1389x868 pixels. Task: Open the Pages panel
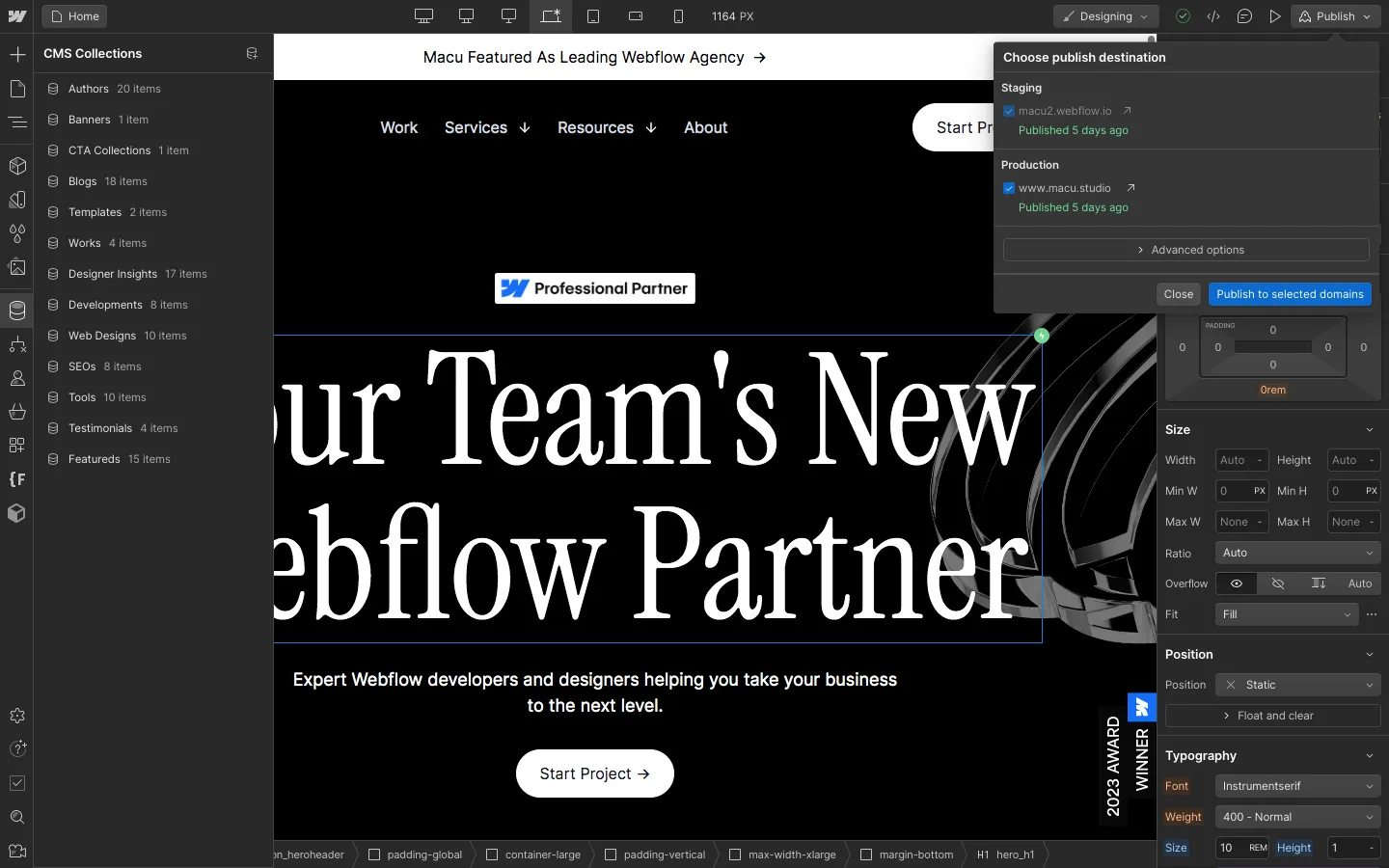point(17,89)
